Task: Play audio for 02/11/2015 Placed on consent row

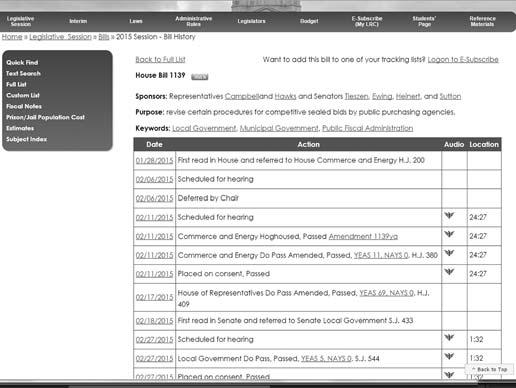Action: (x=449, y=272)
